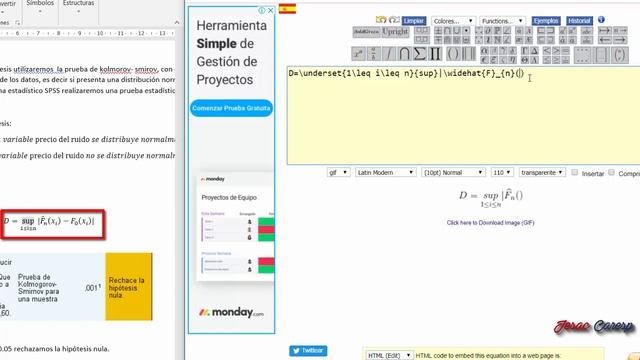
Task: Insert parentheses bracket template
Action: click(x=453, y=54)
